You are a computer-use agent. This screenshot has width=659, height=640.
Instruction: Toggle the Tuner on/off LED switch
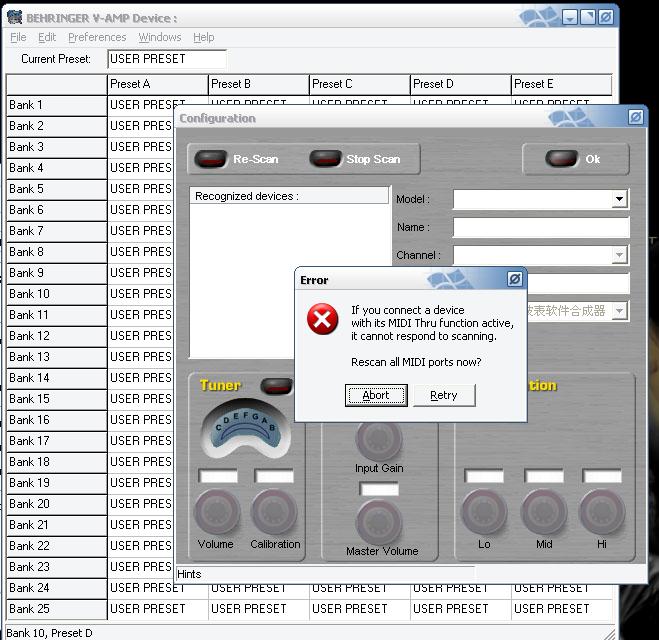click(x=275, y=386)
